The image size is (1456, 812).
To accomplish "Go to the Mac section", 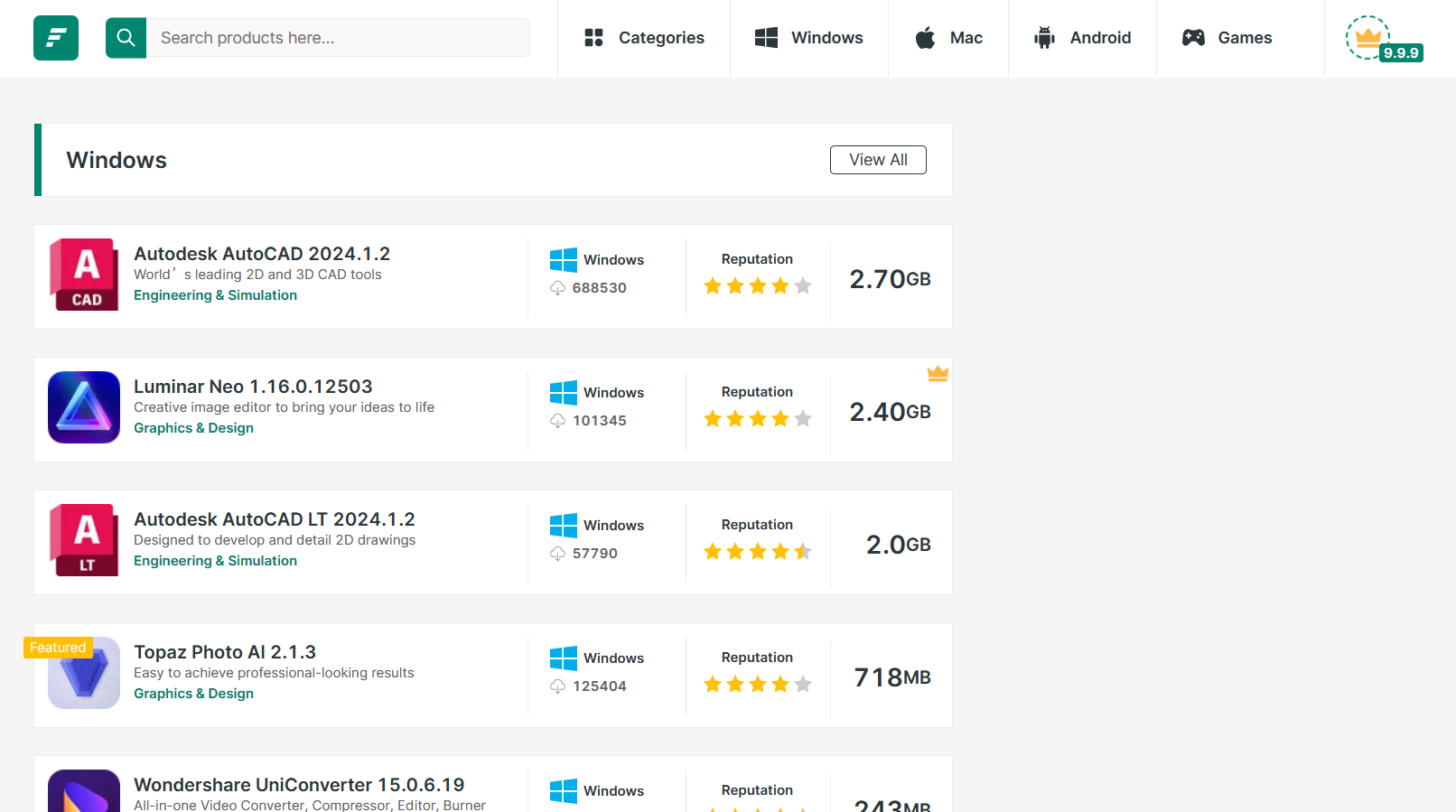I will 948,38.
